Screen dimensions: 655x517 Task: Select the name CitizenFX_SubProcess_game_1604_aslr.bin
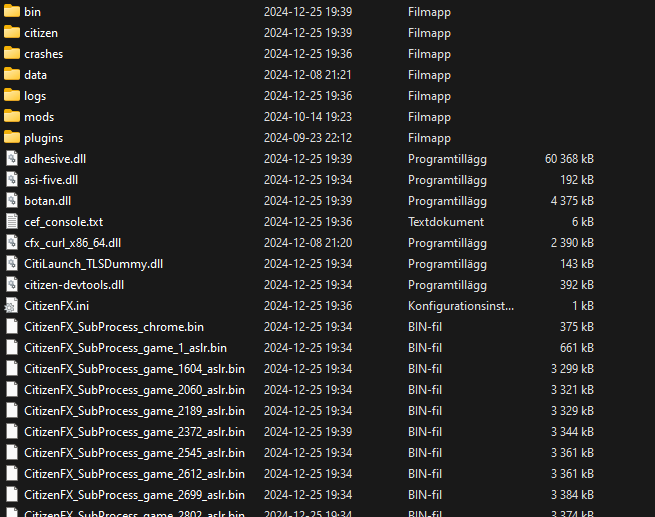point(135,368)
